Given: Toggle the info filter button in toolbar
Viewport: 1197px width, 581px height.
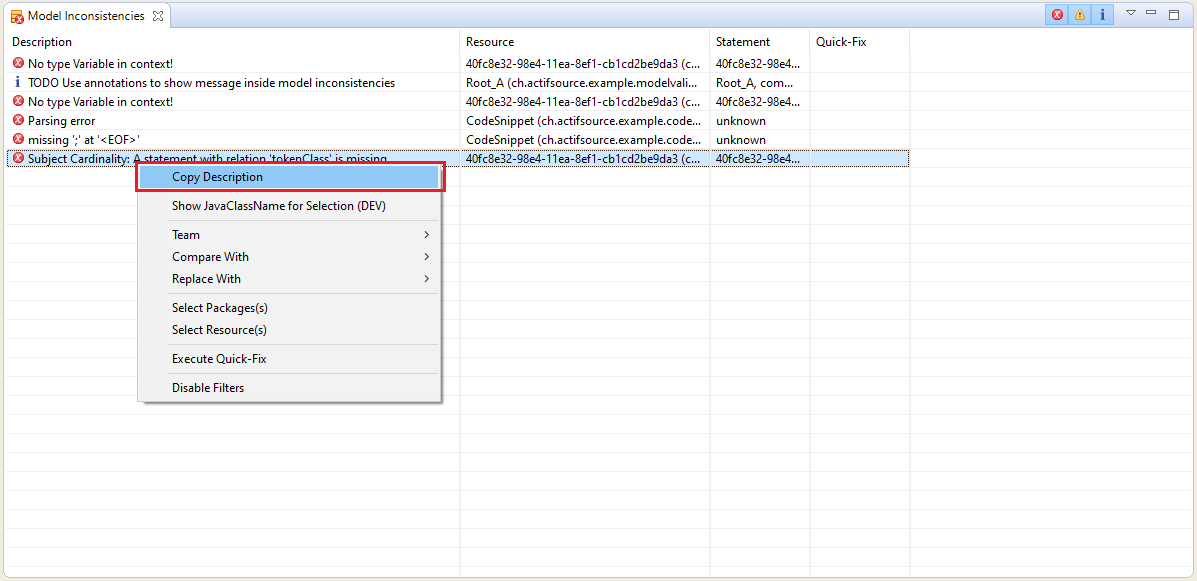Looking at the screenshot, I should 1102,15.
